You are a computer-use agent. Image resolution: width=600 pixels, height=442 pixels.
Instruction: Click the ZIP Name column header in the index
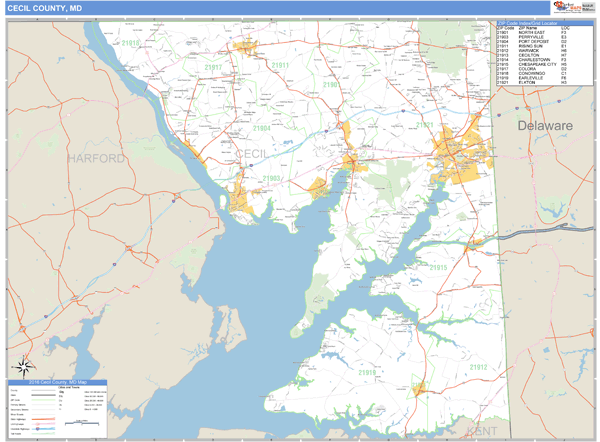(x=528, y=28)
